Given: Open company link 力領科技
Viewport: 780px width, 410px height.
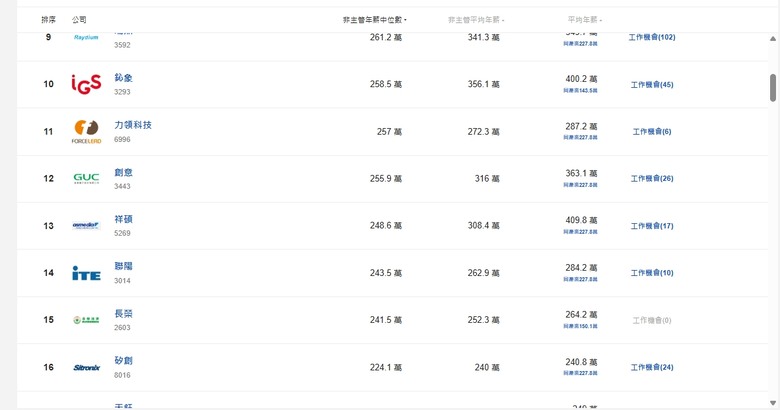Looking at the screenshot, I should pos(133,125).
